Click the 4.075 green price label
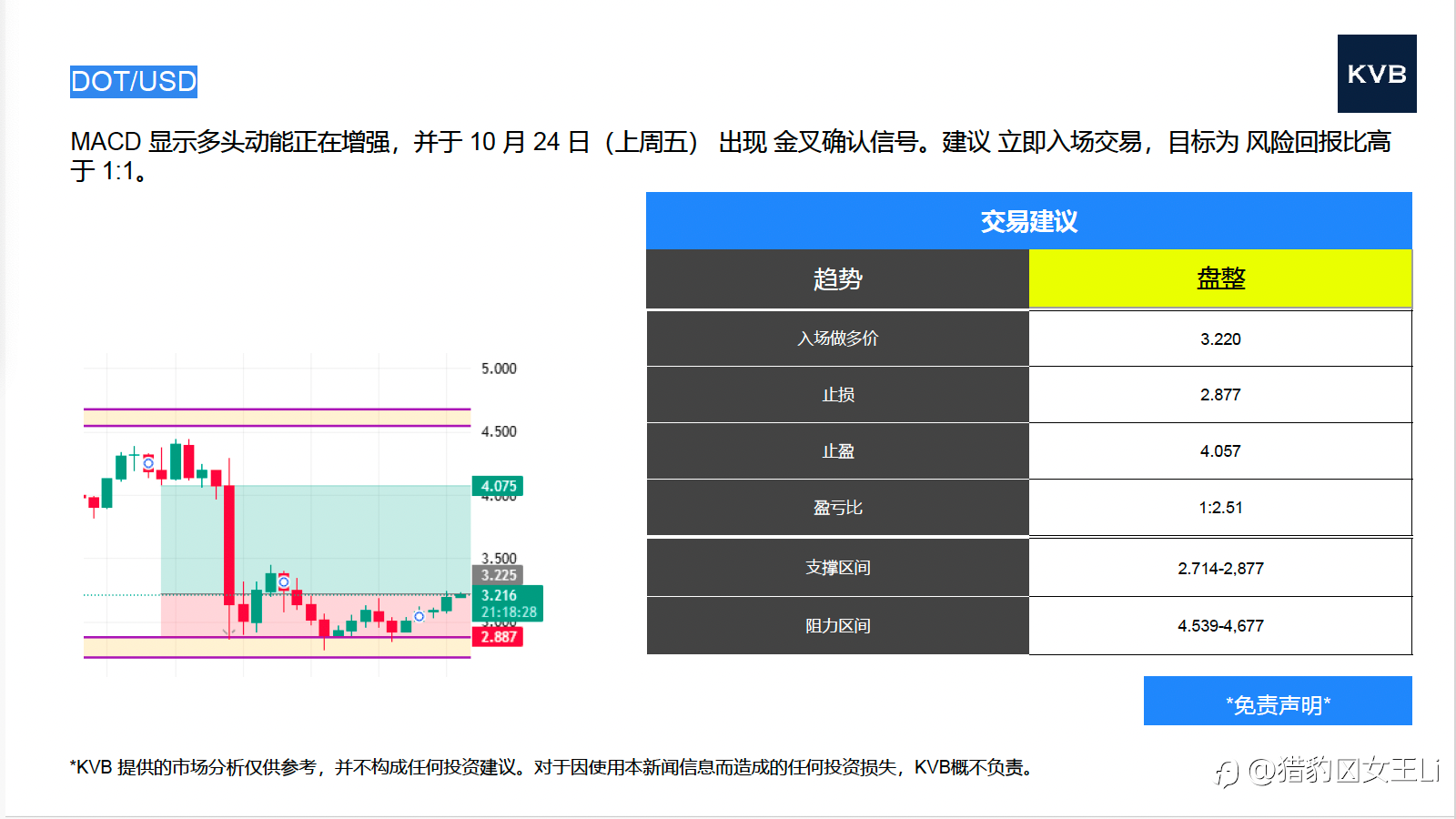Image resolution: width=1456 pixels, height=819 pixels. click(498, 486)
